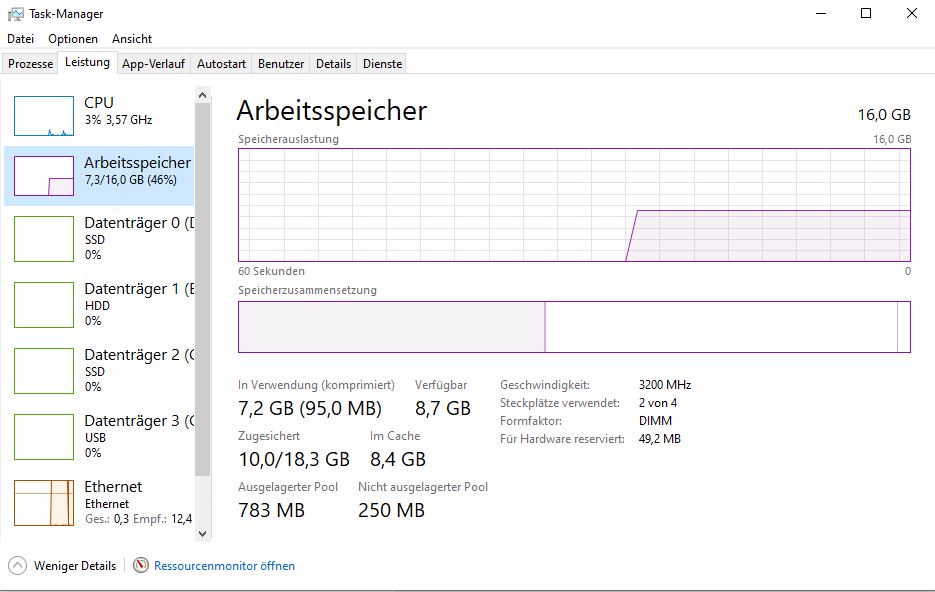Click Ressourcenmonitor öffnen link
This screenshot has height=592, width=935.
click(x=224, y=566)
